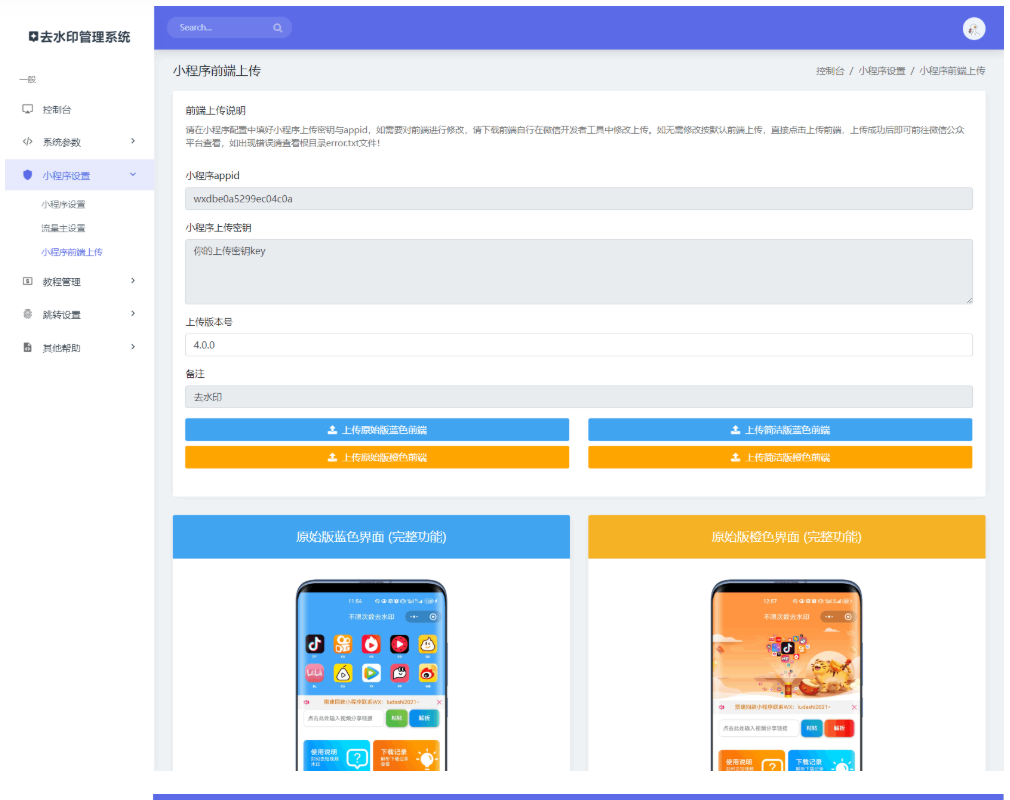This screenshot has width=1010, height=800.
Task: Open 流量主设置 submenu item
Action: (63, 228)
